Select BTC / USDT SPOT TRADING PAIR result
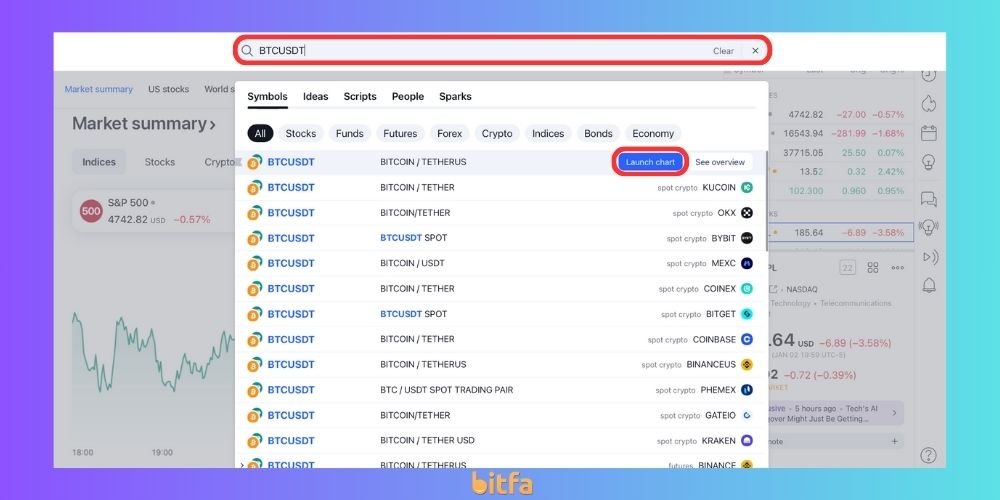 446,390
